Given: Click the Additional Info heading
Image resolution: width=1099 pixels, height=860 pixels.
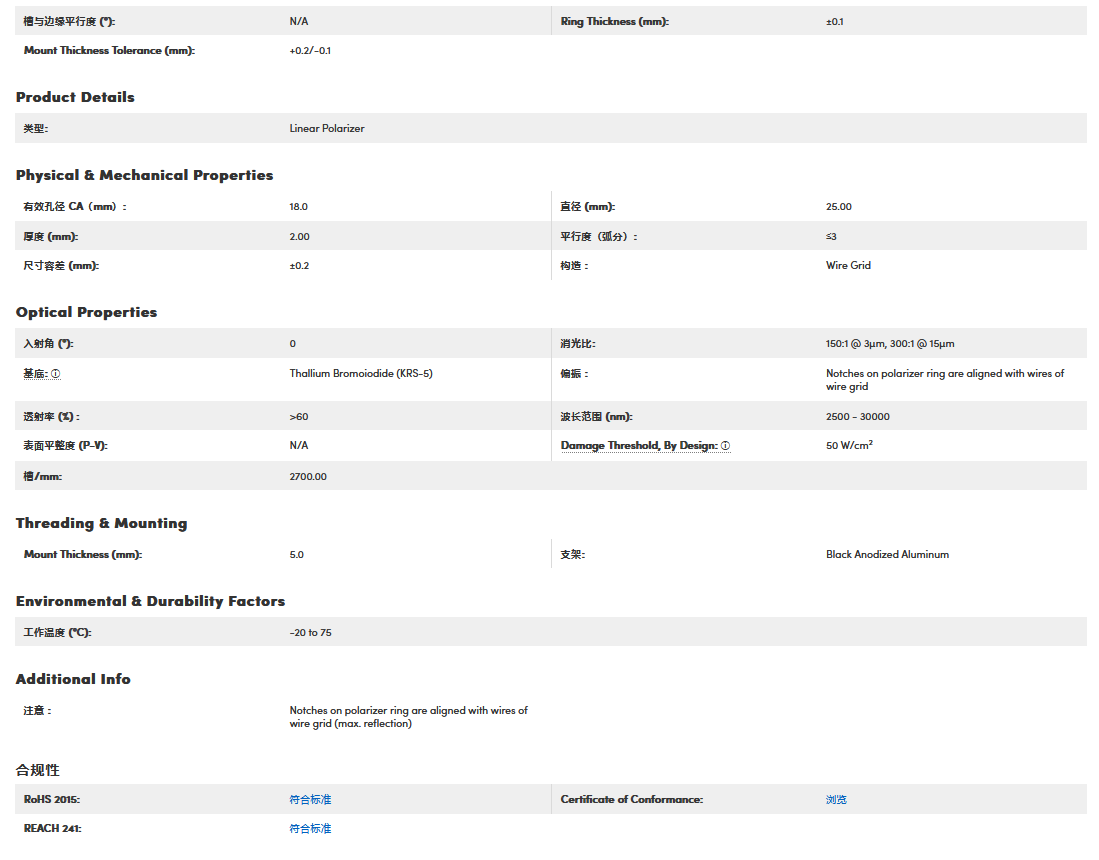Looking at the screenshot, I should tap(73, 679).
